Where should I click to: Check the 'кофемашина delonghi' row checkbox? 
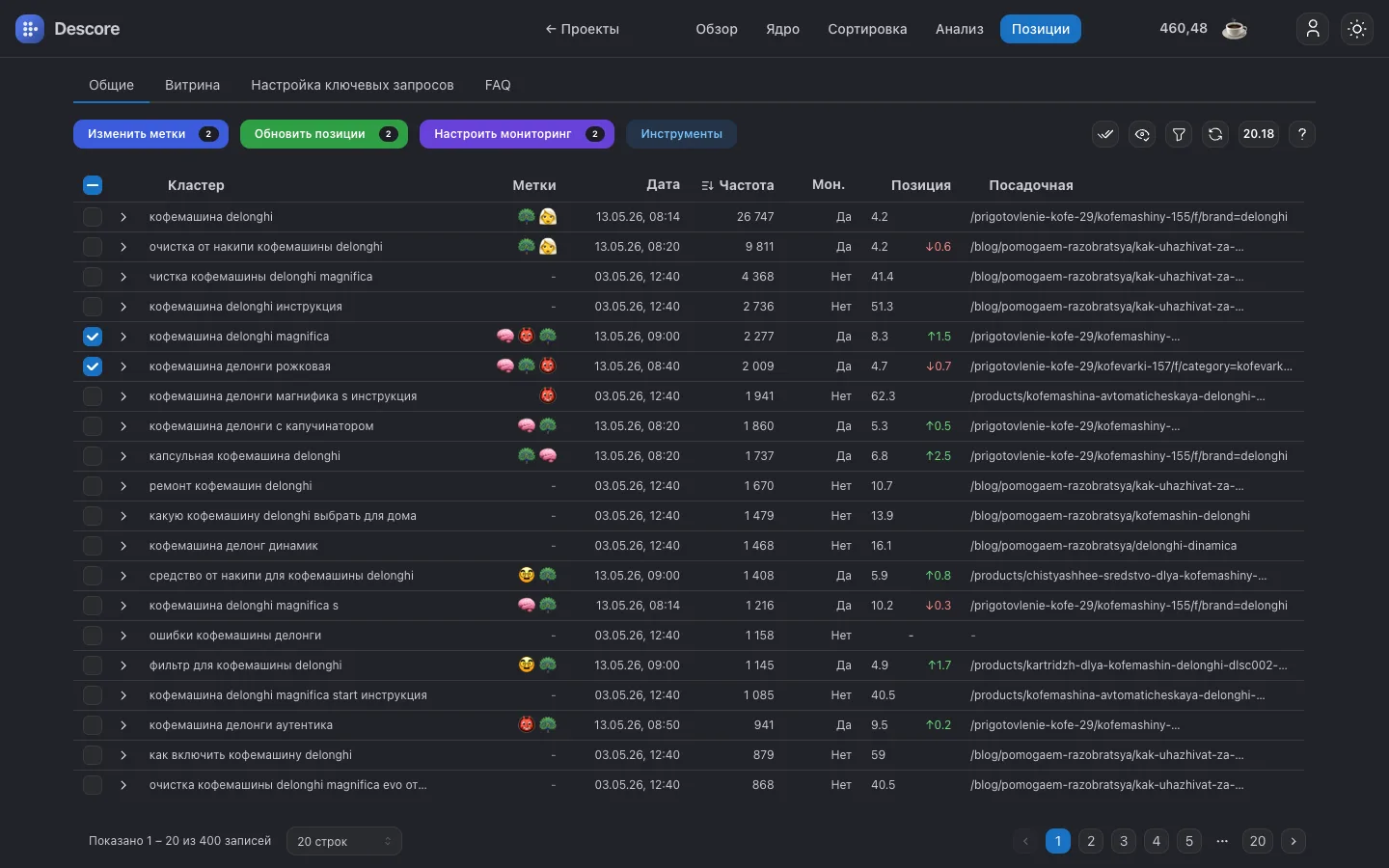point(93,217)
